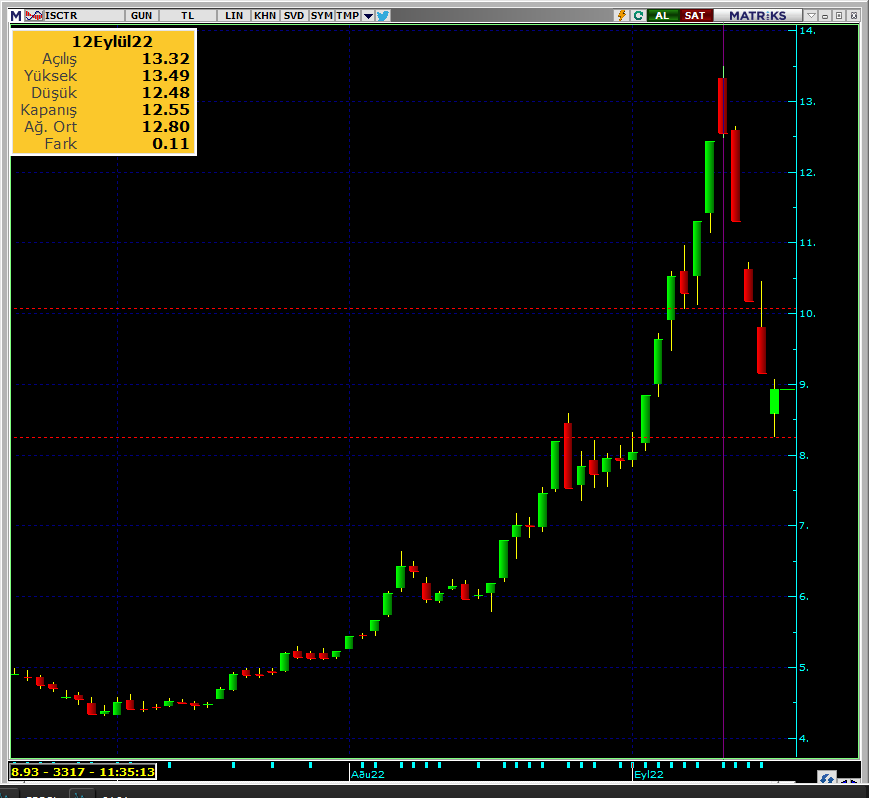This screenshot has height=798, width=869.
Task: Open the TMP template button
Action: click(x=347, y=16)
